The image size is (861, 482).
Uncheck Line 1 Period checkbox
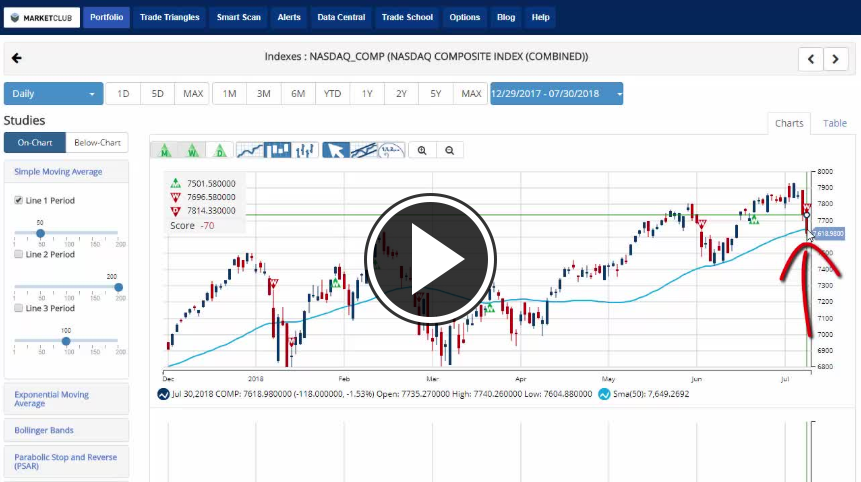pos(18,201)
